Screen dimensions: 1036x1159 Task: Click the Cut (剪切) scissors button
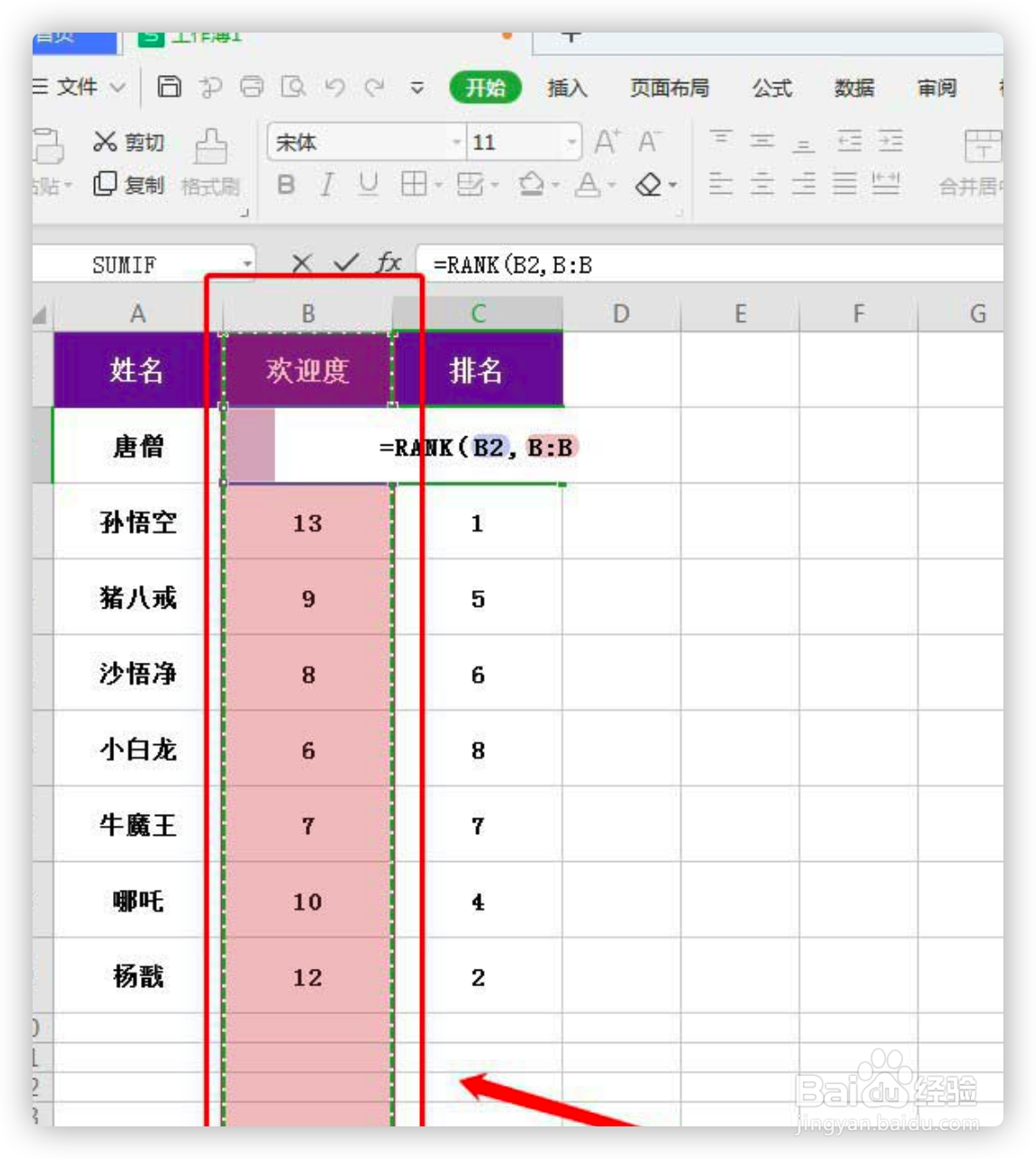point(129,141)
